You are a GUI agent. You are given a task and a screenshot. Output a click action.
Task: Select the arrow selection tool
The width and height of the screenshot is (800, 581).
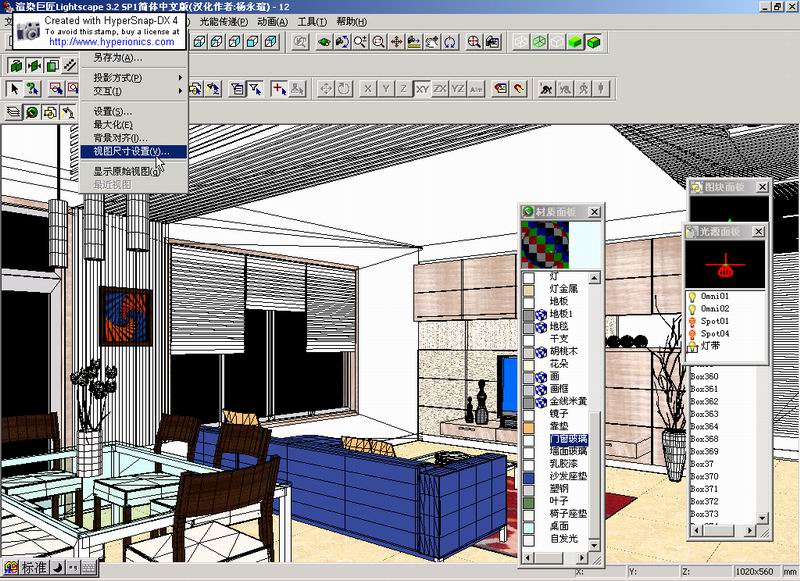14,89
